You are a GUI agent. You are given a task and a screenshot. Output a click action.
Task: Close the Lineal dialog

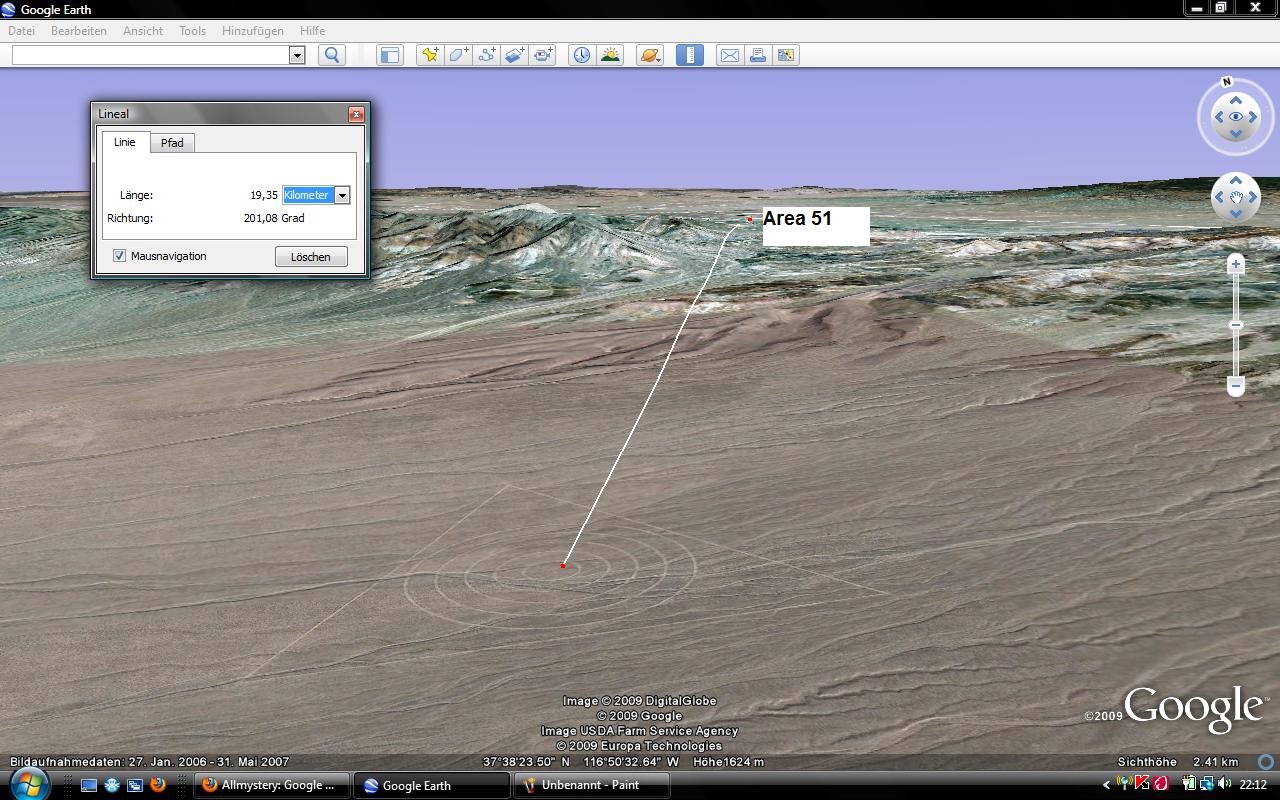(356, 114)
